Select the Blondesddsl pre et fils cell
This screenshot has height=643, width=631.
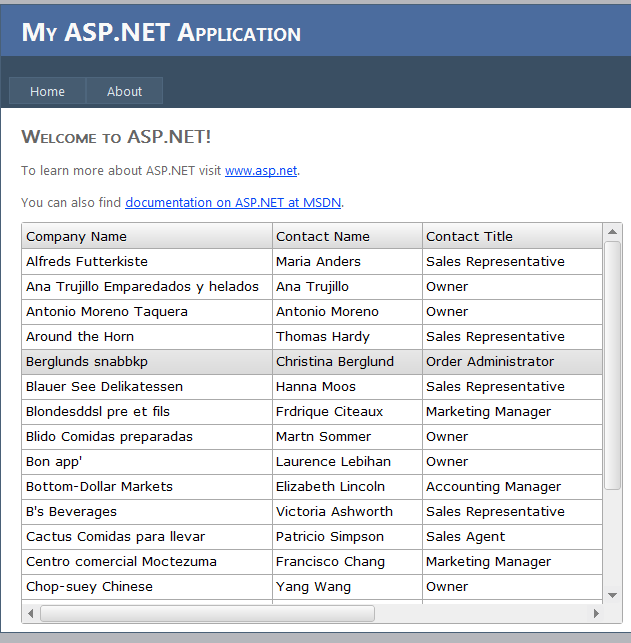[147, 412]
